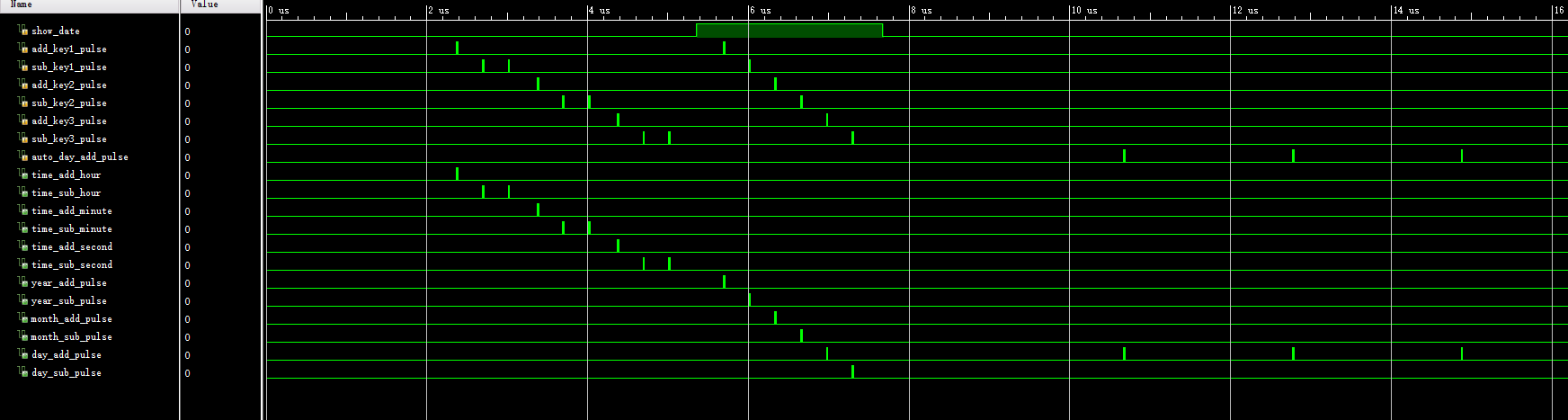The image size is (1568, 420).
Task: Click the signal icon beside time_sub_minute
Action: 22,228
